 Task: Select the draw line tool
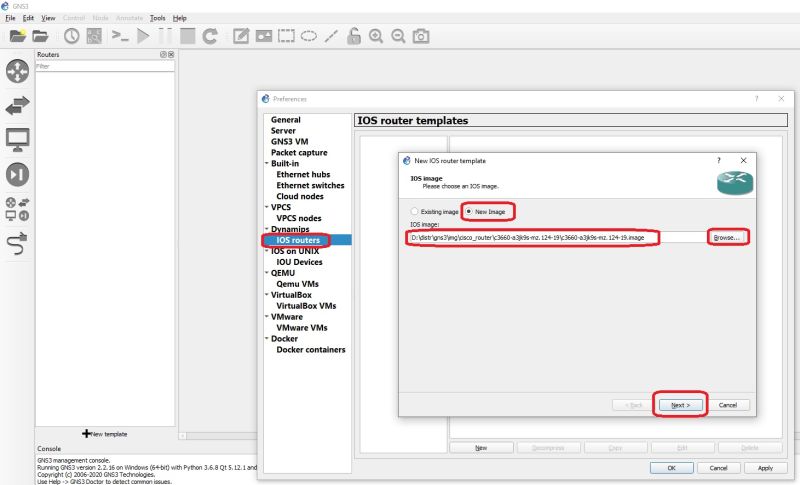pos(331,36)
